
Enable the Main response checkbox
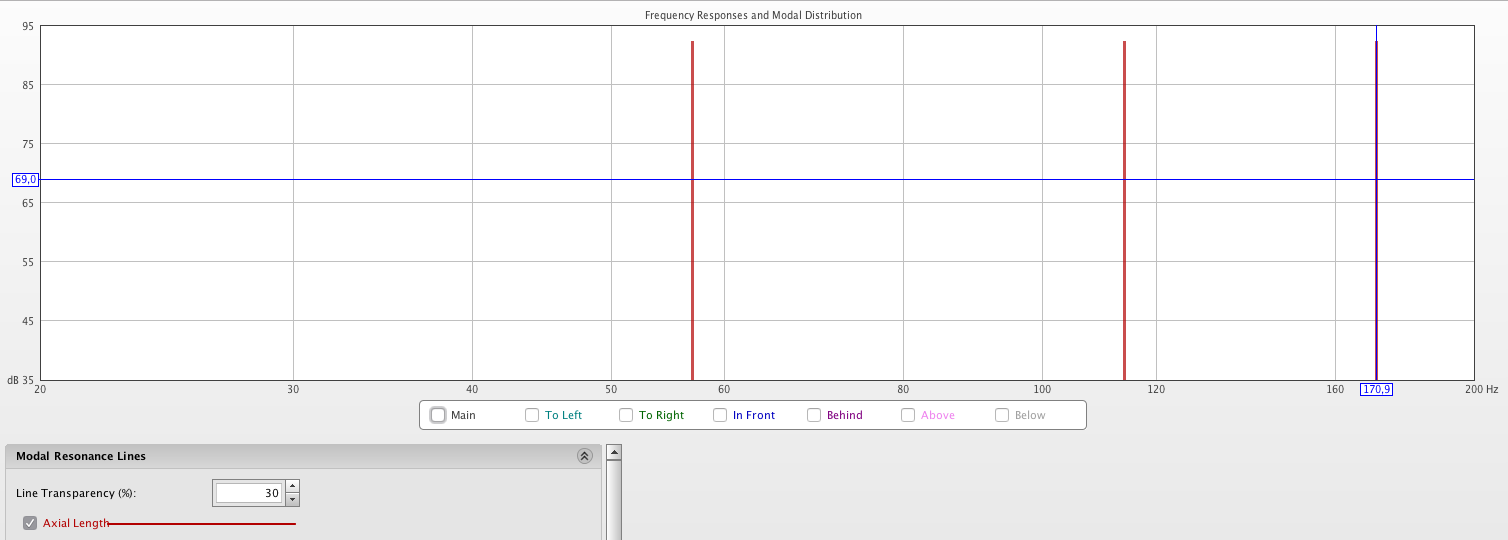coord(438,415)
